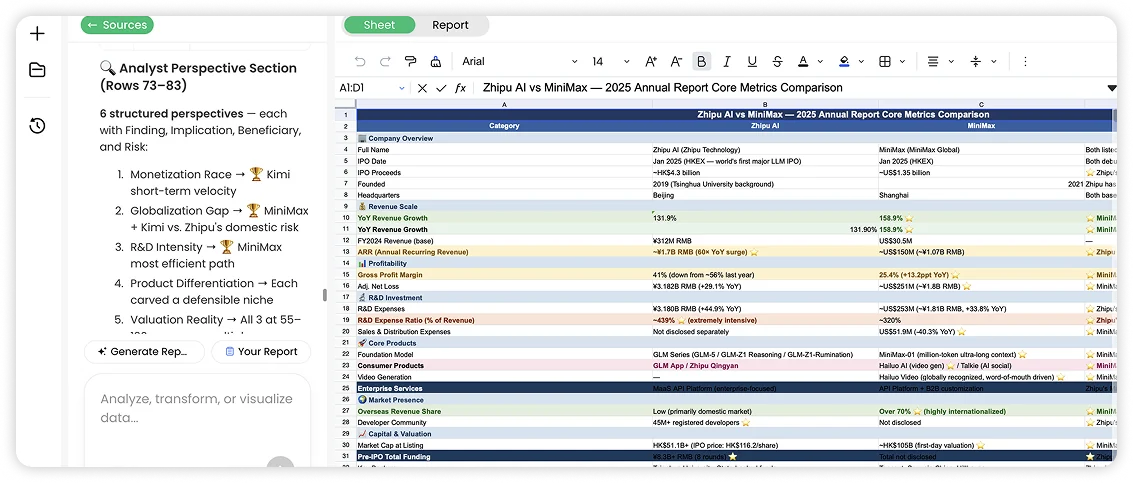Image resolution: width=1133 pixels, height=483 pixels.
Task: Click the Generate Report button
Action: [144, 351]
